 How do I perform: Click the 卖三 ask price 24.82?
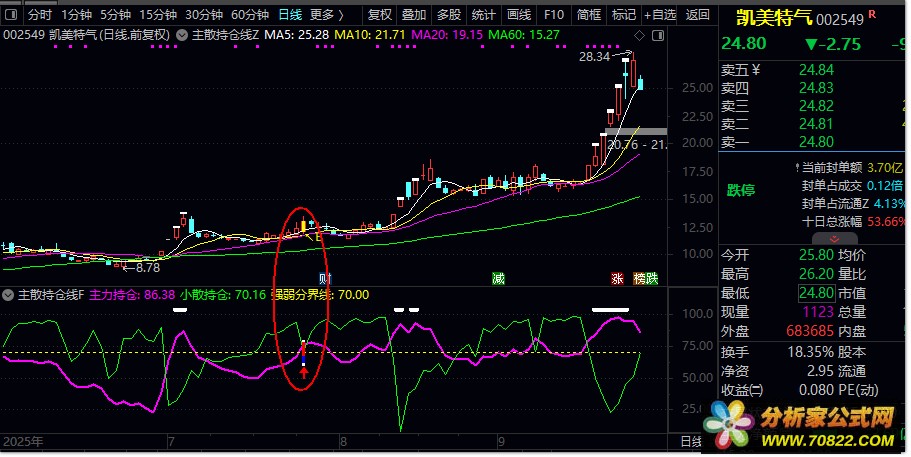[816, 106]
